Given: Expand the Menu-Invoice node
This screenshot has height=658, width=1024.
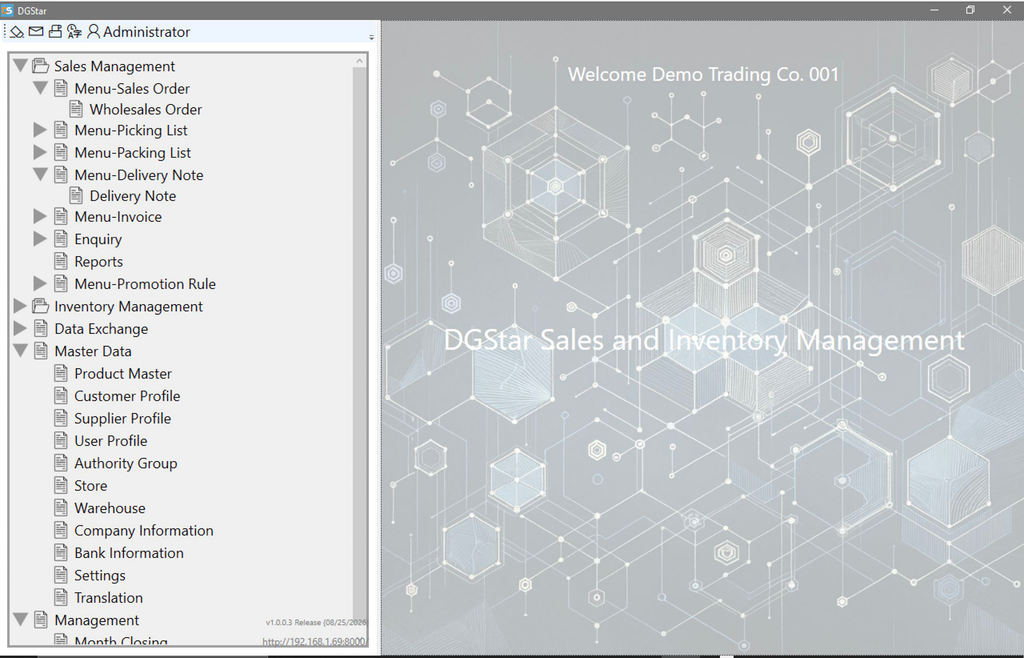Looking at the screenshot, I should pyautogui.click(x=40, y=216).
